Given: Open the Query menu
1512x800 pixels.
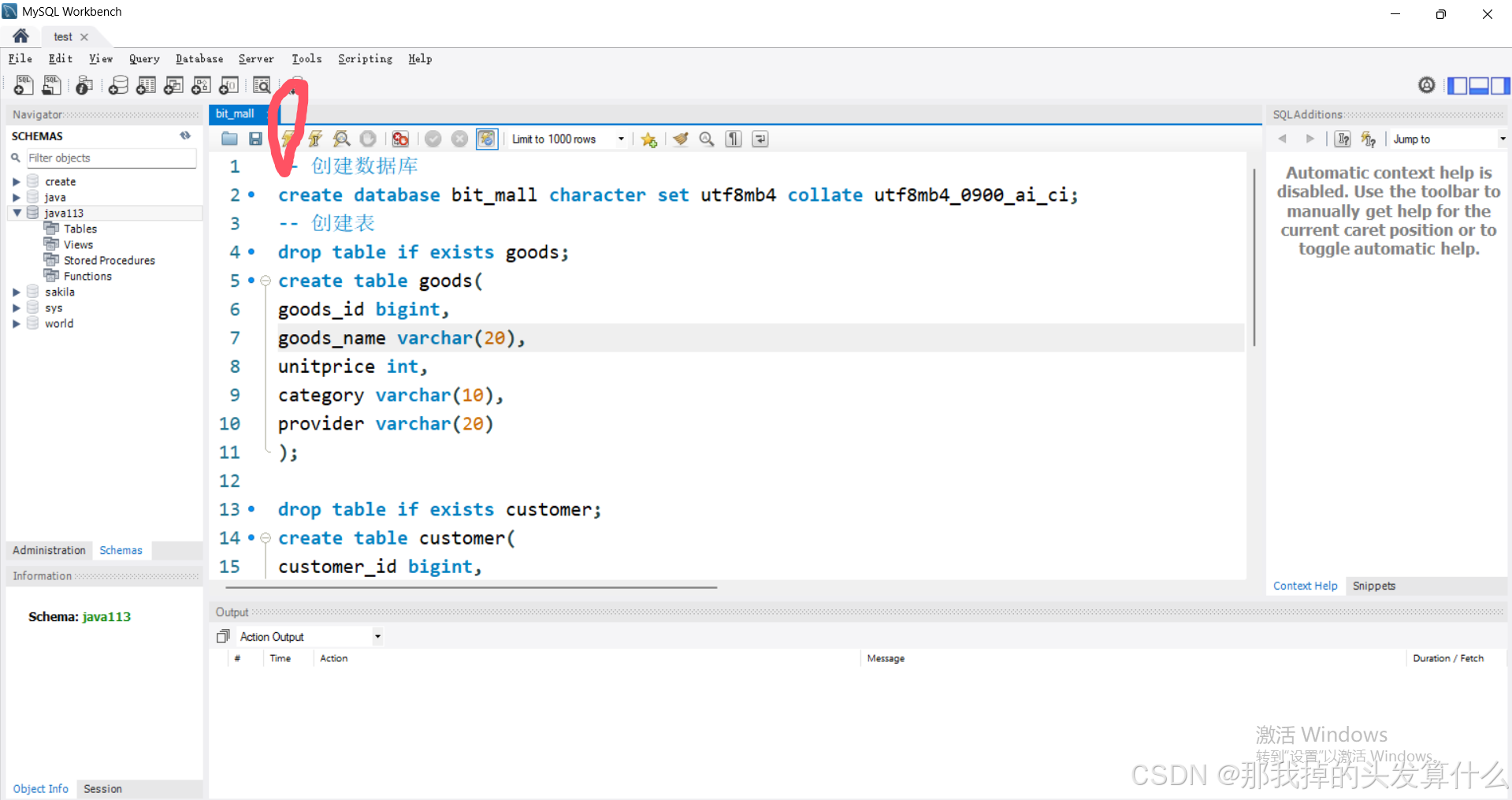Looking at the screenshot, I should [144, 58].
